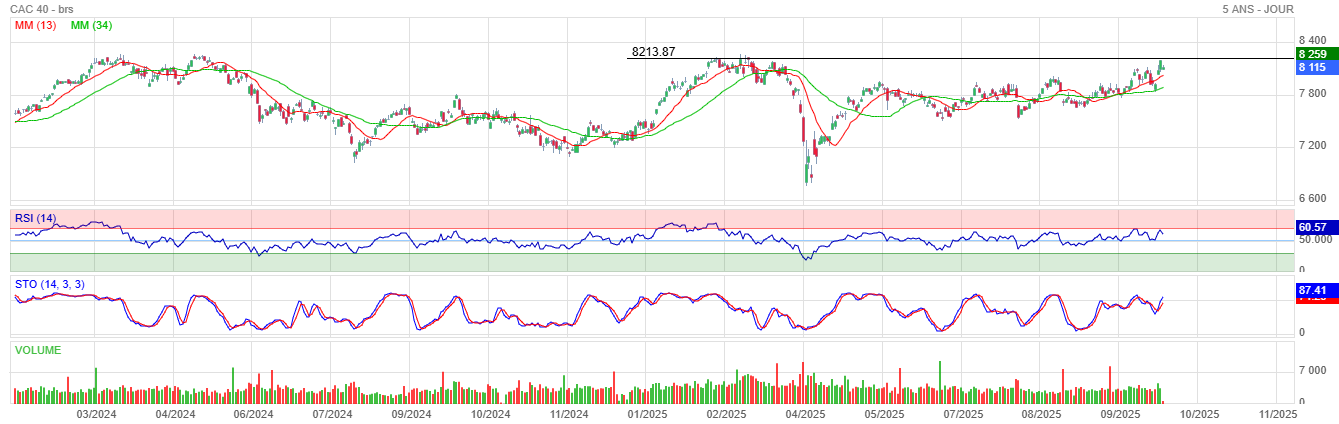Click the stochastic value tag 87.41
The height and width of the screenshot is (424, 1339).
coord(1311,290)
